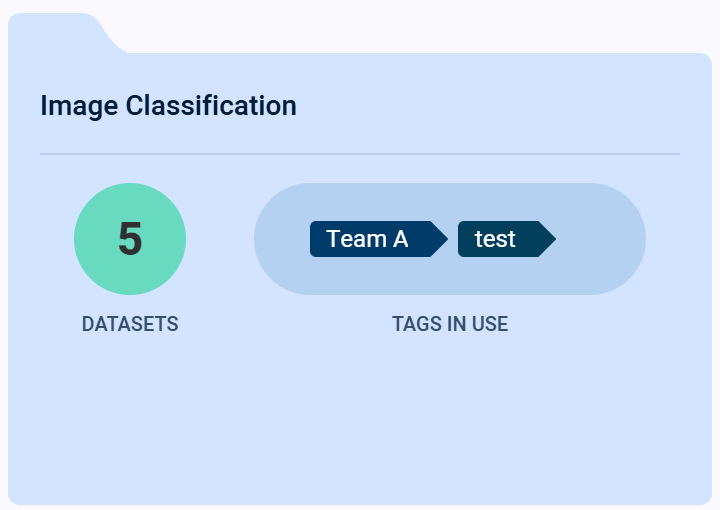720x510 pixels.
Task: Click empty pill area right of test tag
Action: (600, 239)
